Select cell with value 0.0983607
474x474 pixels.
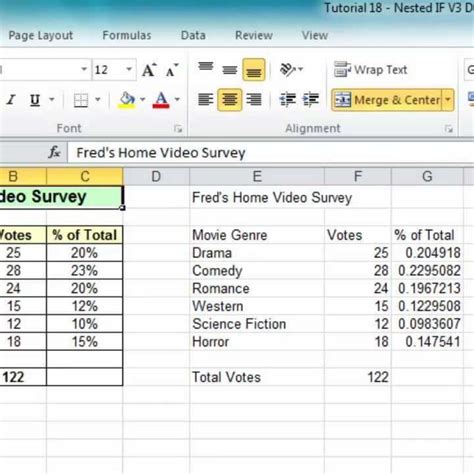click(x=427, y=324)
